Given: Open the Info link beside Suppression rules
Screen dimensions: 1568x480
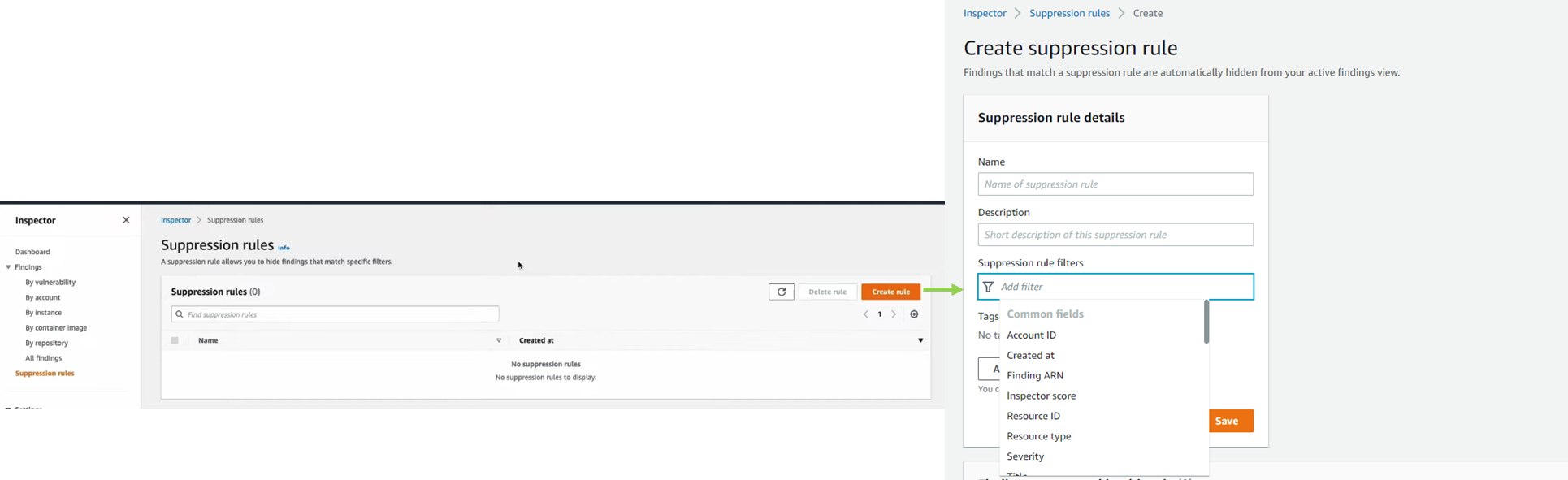Looking at the screenshot, I should point(284,248).
